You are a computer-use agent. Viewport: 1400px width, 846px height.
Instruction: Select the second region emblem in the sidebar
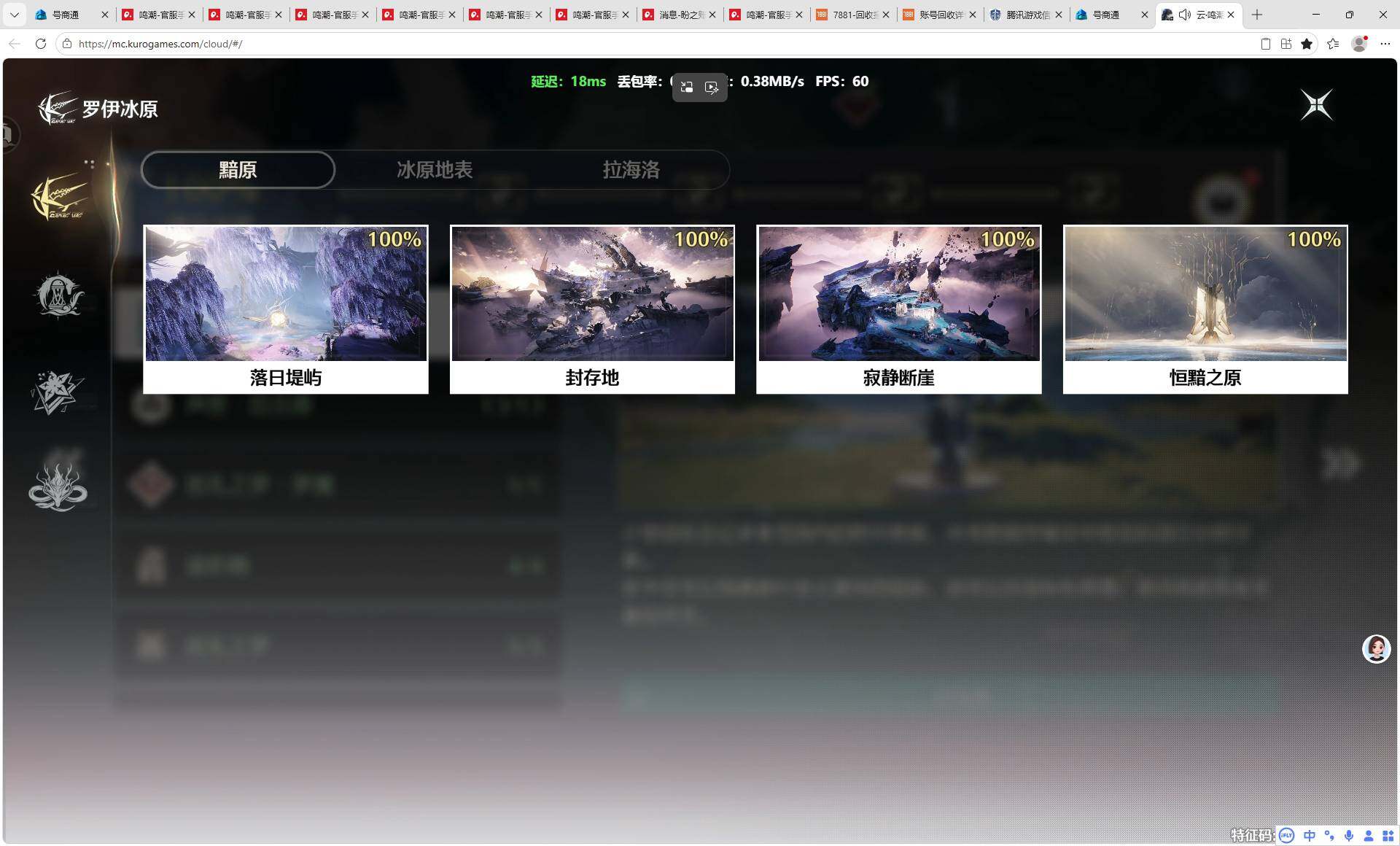(59, 295)
